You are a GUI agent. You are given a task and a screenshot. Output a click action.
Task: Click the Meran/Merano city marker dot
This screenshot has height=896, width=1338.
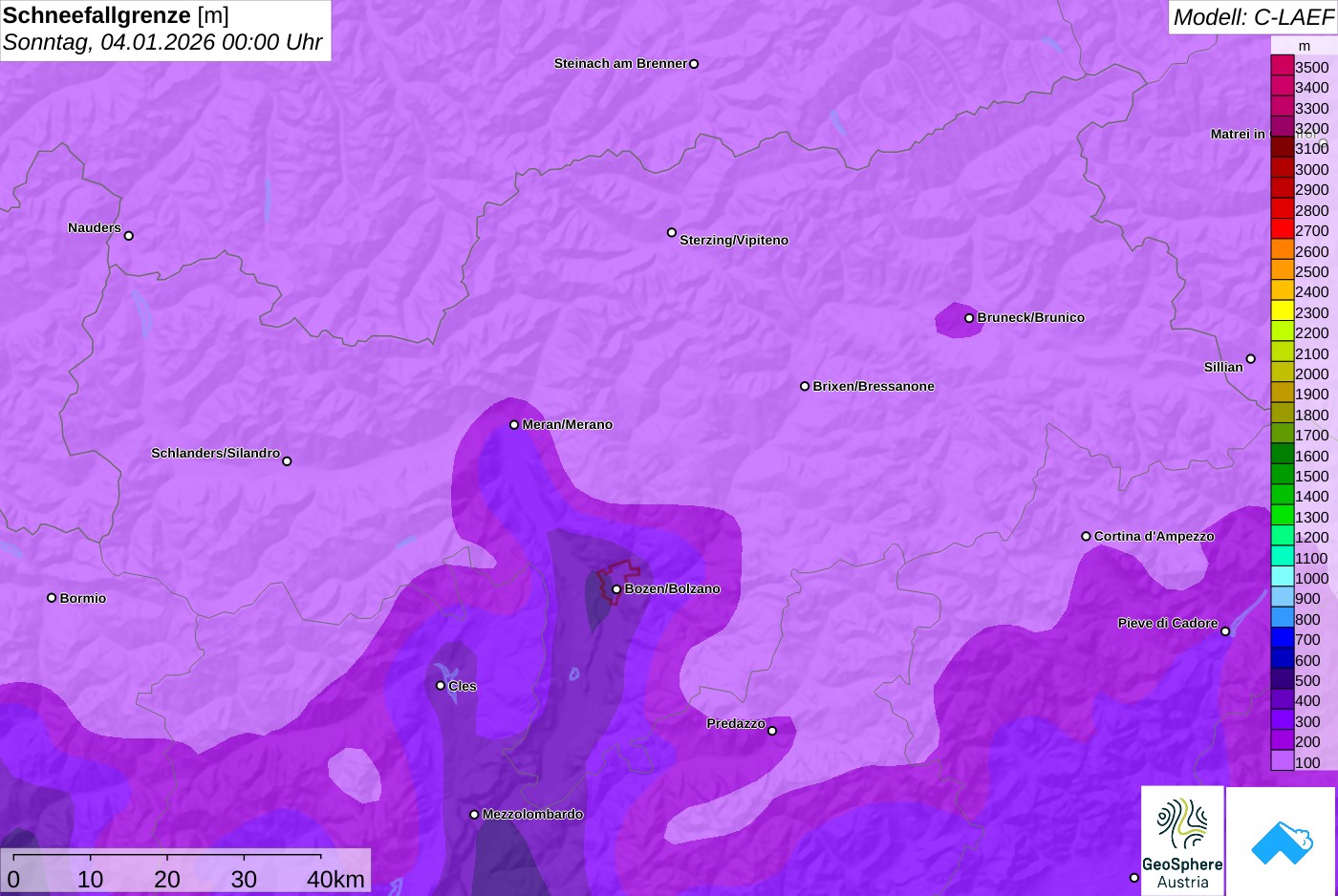point(514,425)
